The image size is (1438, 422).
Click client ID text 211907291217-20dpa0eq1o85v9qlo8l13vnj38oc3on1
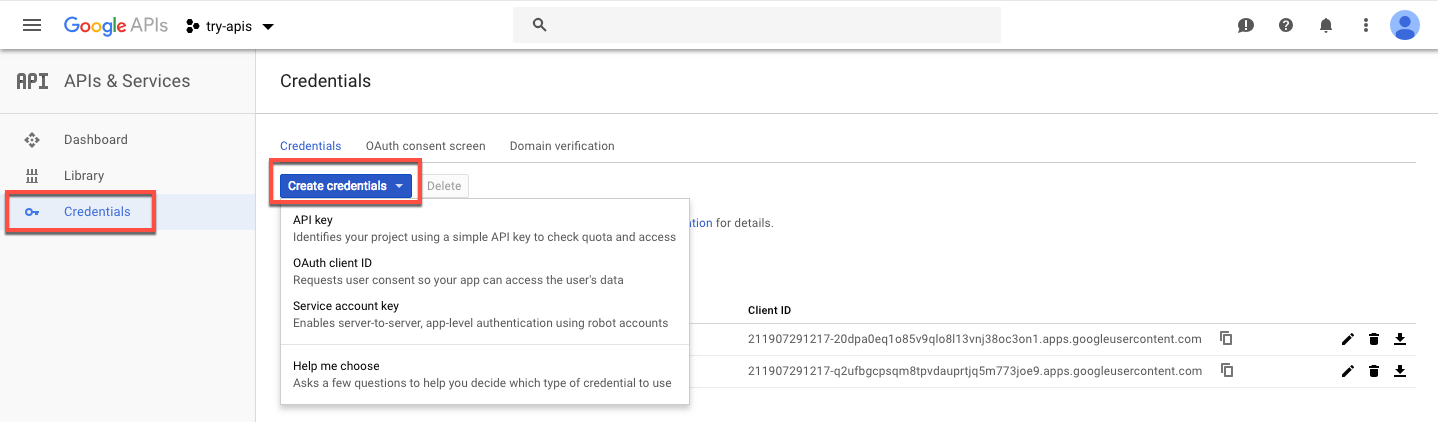point(975,340)
